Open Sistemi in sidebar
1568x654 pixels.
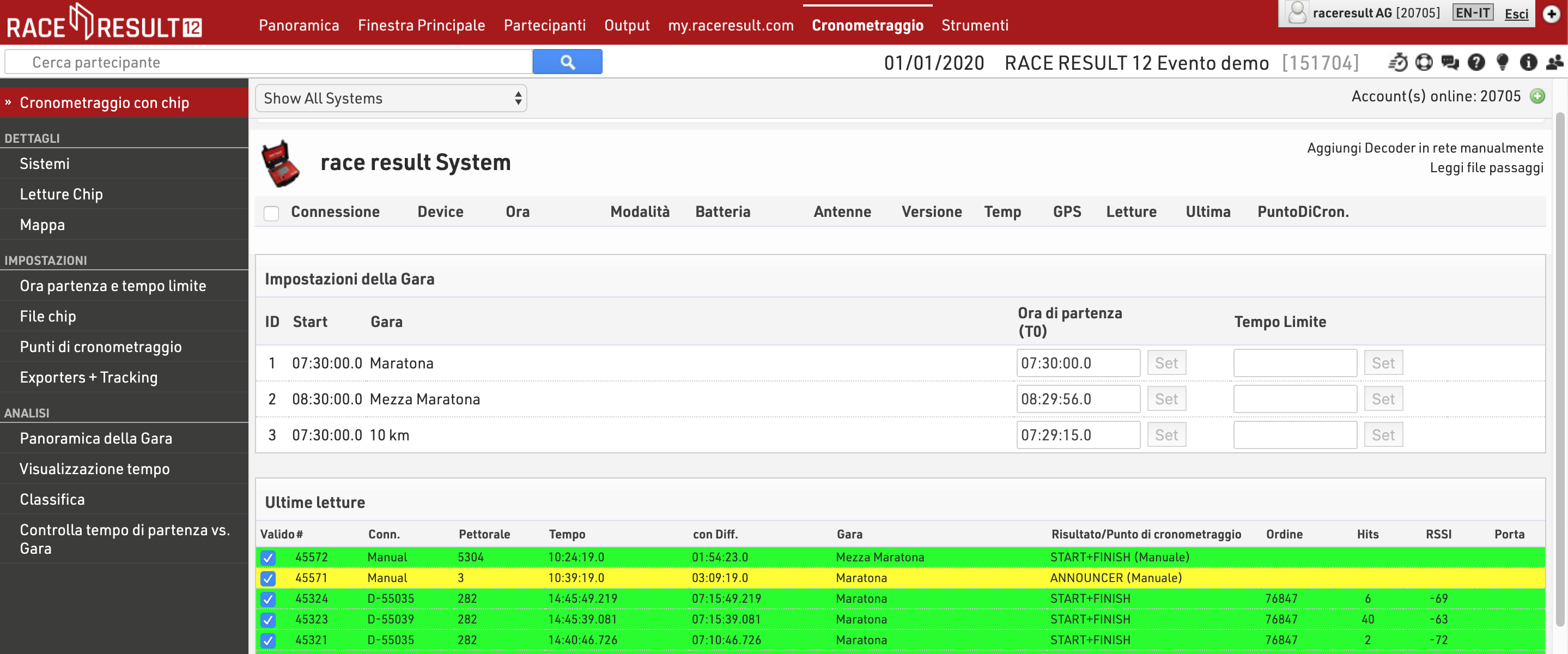coord(124,163)
